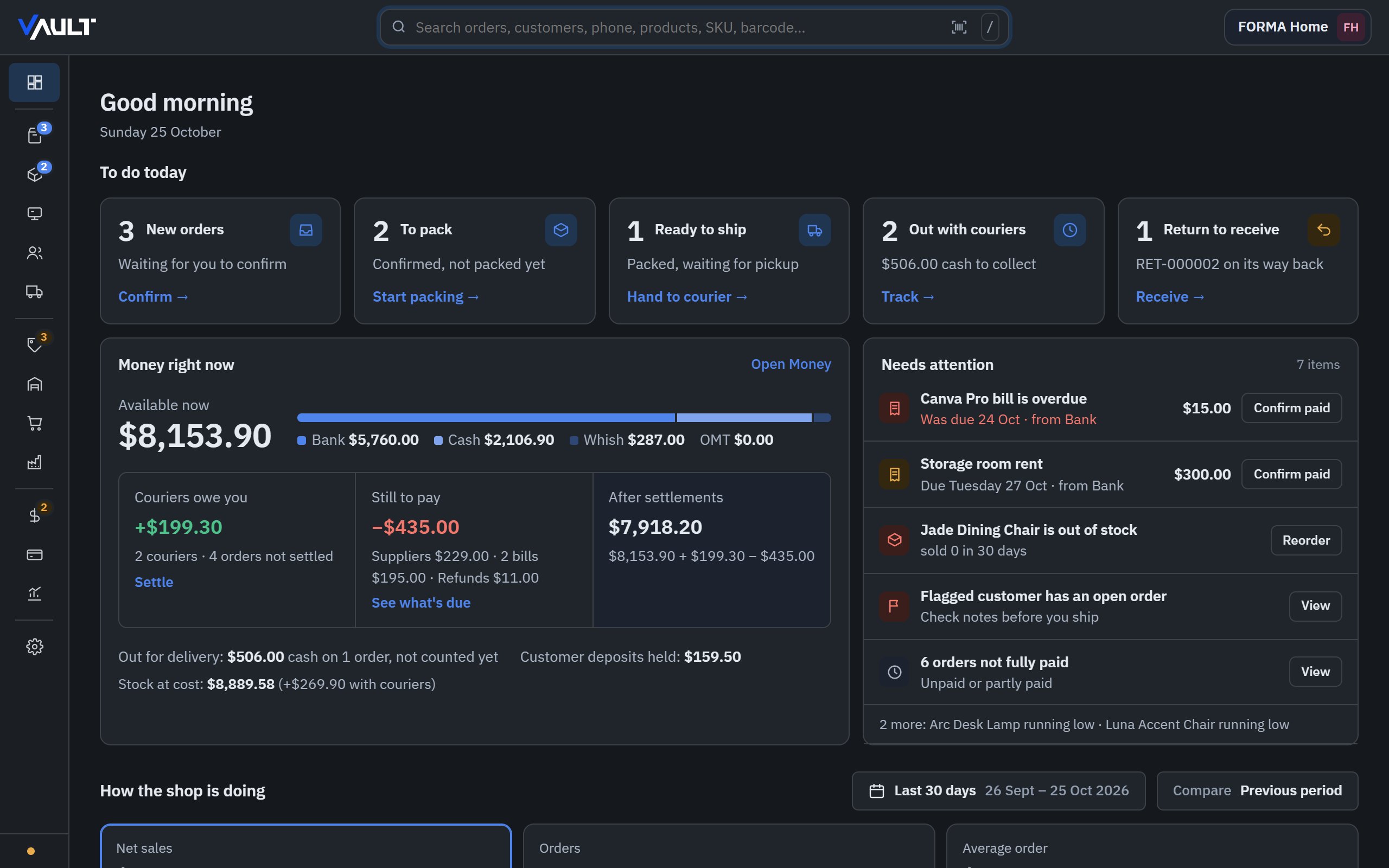Screen dimensions: 1389x868
Task: Click Start packing link
Action: click(x=425, y=297)
